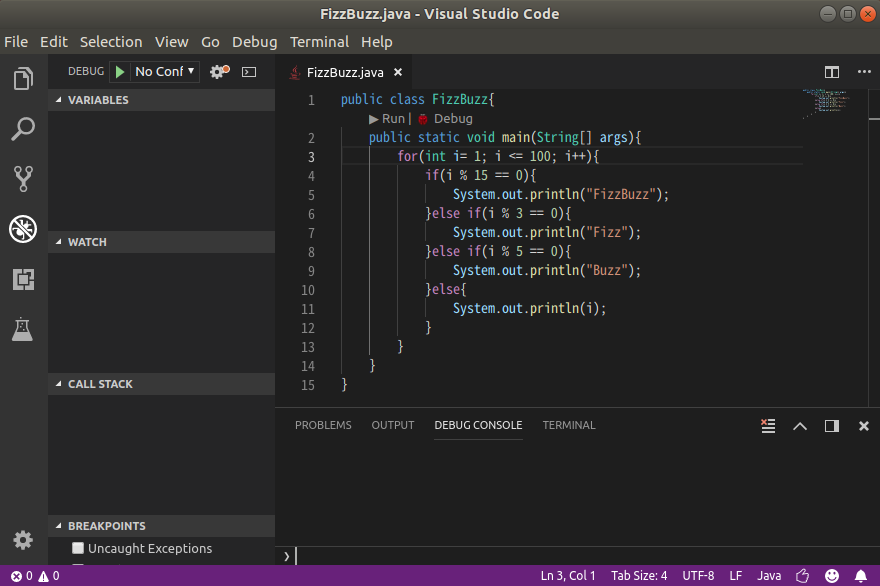Viewport: 880px width, 586px height.
Task: Switch to the OUTPUT panel tab
Action: click(393, 425)
